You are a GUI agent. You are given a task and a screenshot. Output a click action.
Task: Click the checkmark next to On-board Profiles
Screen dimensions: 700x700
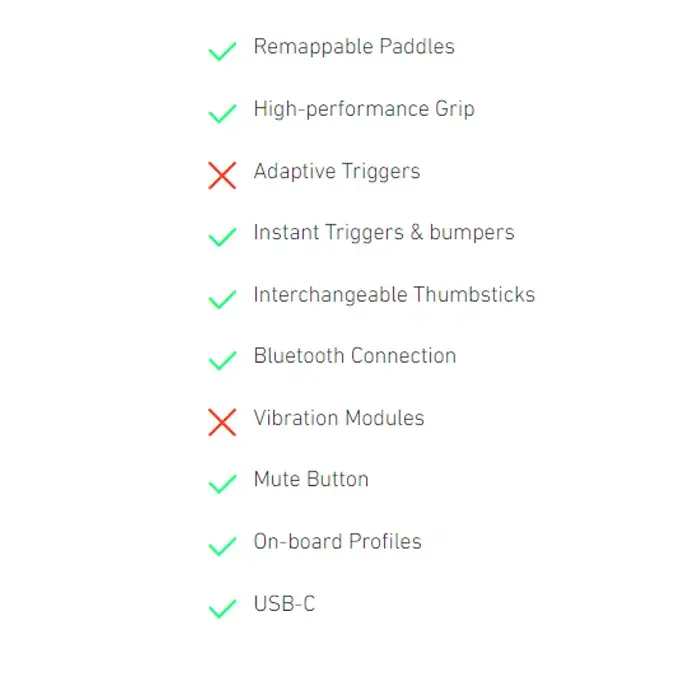pos(222,546)
